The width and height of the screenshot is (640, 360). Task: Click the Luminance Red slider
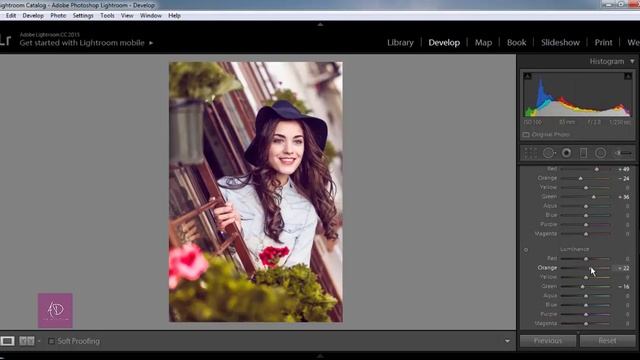pyautogui.click(x=585, y=259)
